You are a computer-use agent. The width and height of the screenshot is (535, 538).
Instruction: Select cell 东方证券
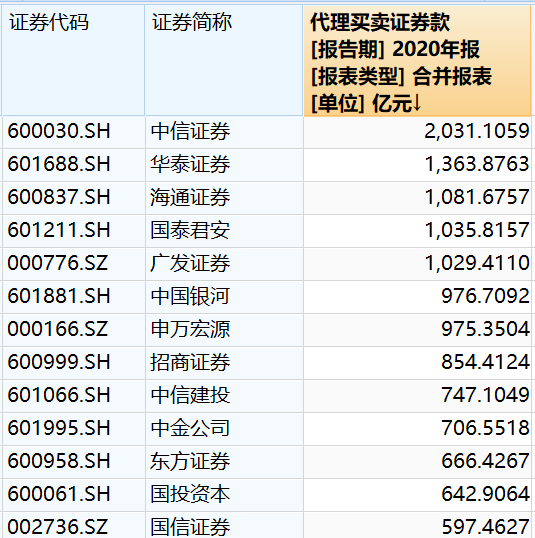224,461
